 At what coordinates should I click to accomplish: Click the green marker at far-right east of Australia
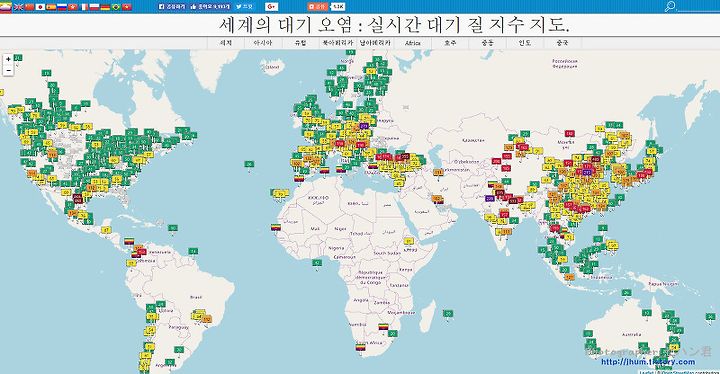[710, 317]
